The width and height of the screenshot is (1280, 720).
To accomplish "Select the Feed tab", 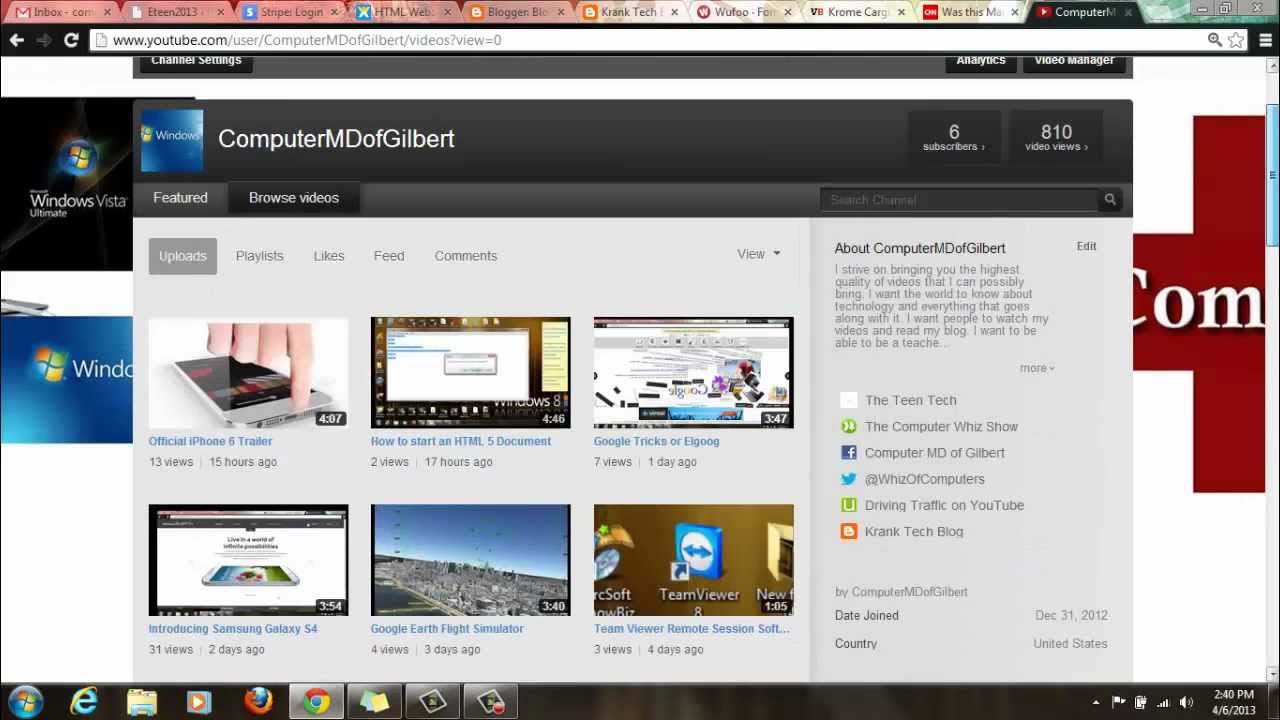I will coord(389,256).
